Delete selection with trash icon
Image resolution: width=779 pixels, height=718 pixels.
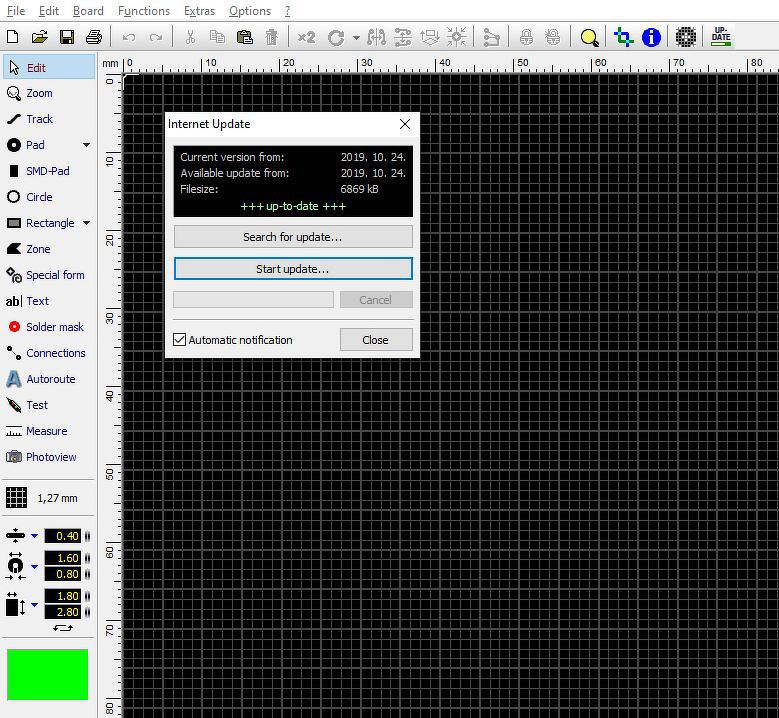[x=271, y=37]
